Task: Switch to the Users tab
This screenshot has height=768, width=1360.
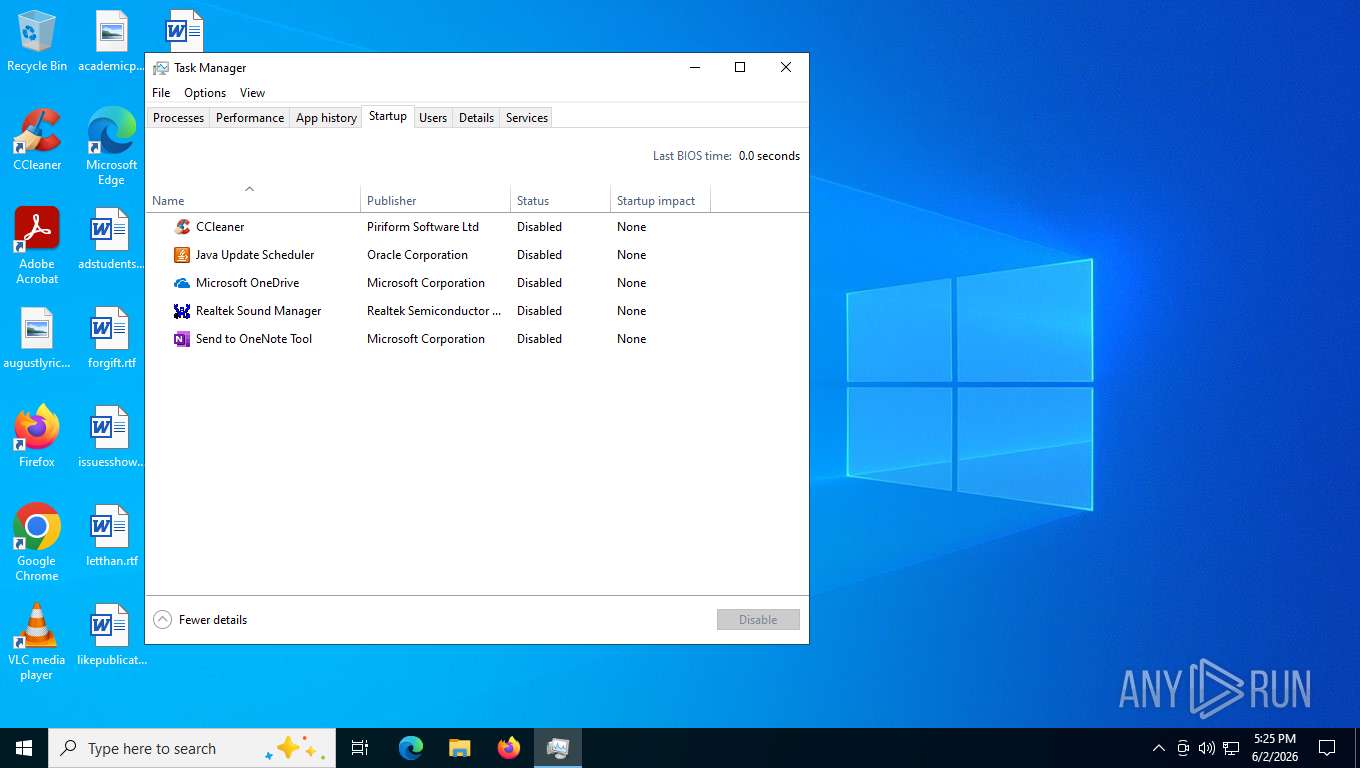Action: pyautogui.click(x=433, y=118)
